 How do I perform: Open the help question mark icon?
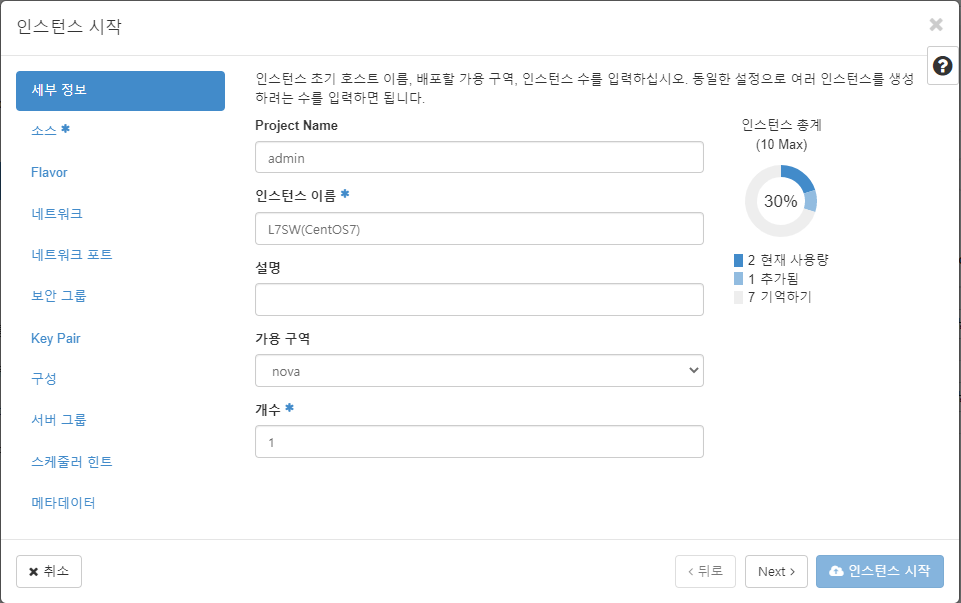942,66
